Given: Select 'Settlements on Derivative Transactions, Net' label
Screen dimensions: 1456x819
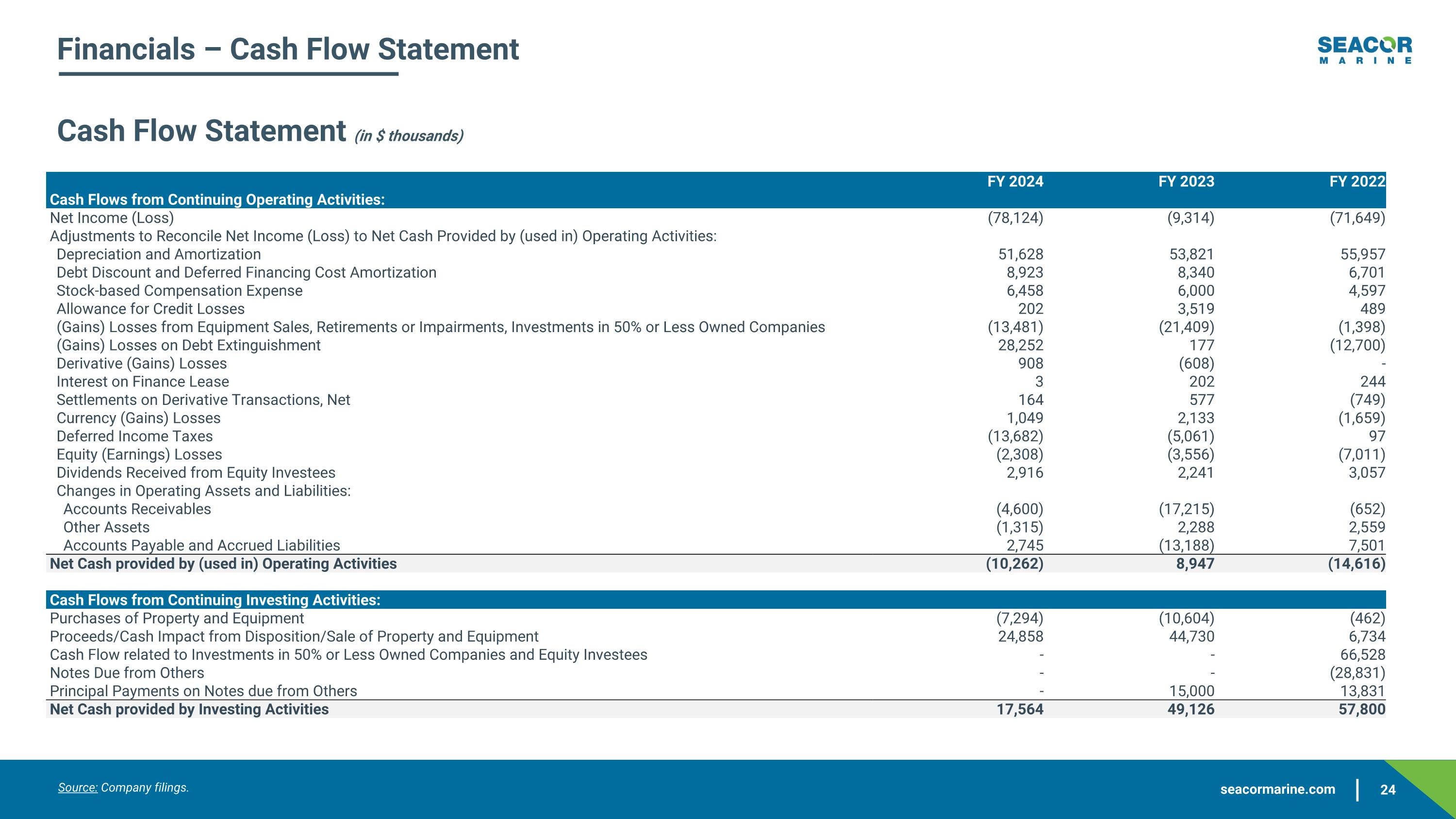Looking at the screenshot, I should (203, 400).
